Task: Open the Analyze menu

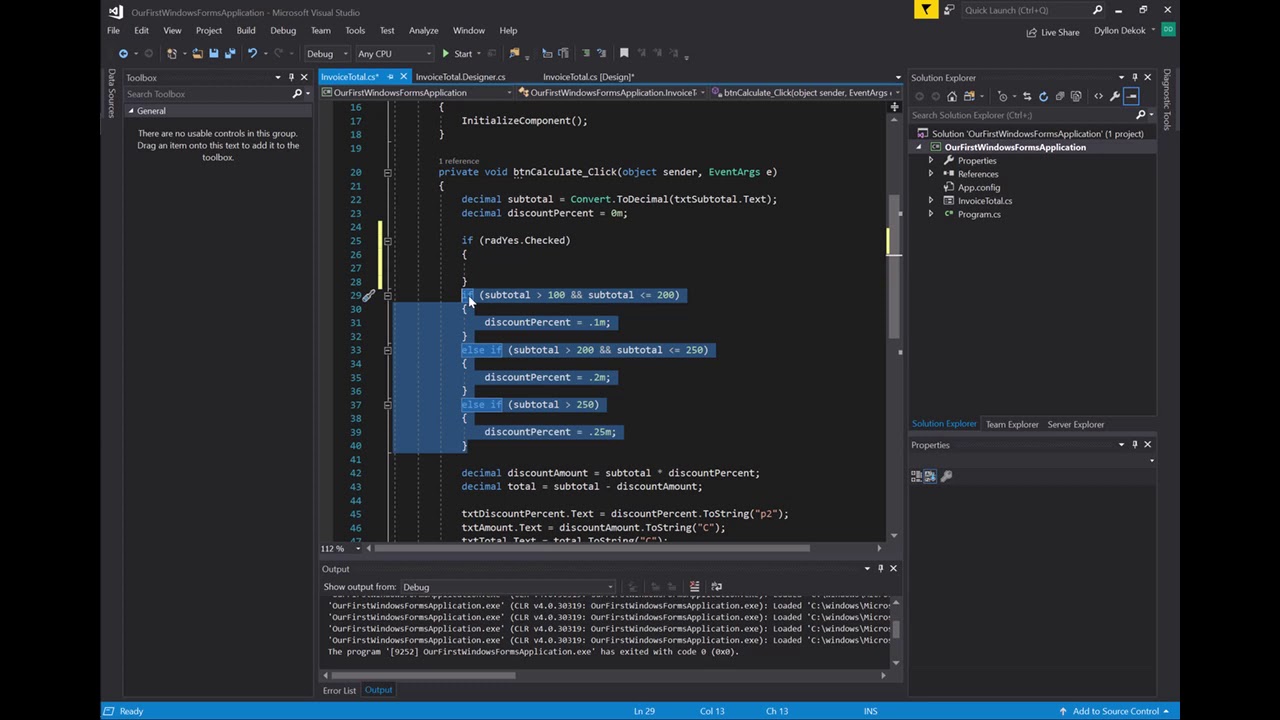Action: click(424, 31)
